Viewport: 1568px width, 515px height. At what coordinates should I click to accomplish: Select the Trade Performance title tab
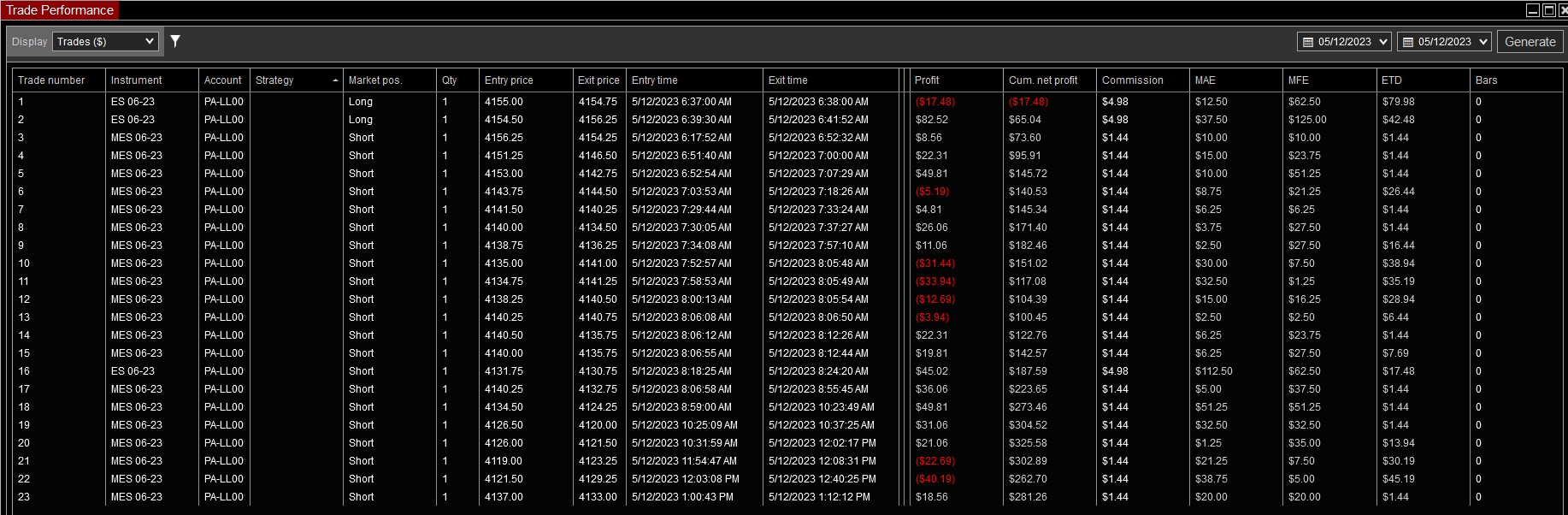(x=60, y=10)
